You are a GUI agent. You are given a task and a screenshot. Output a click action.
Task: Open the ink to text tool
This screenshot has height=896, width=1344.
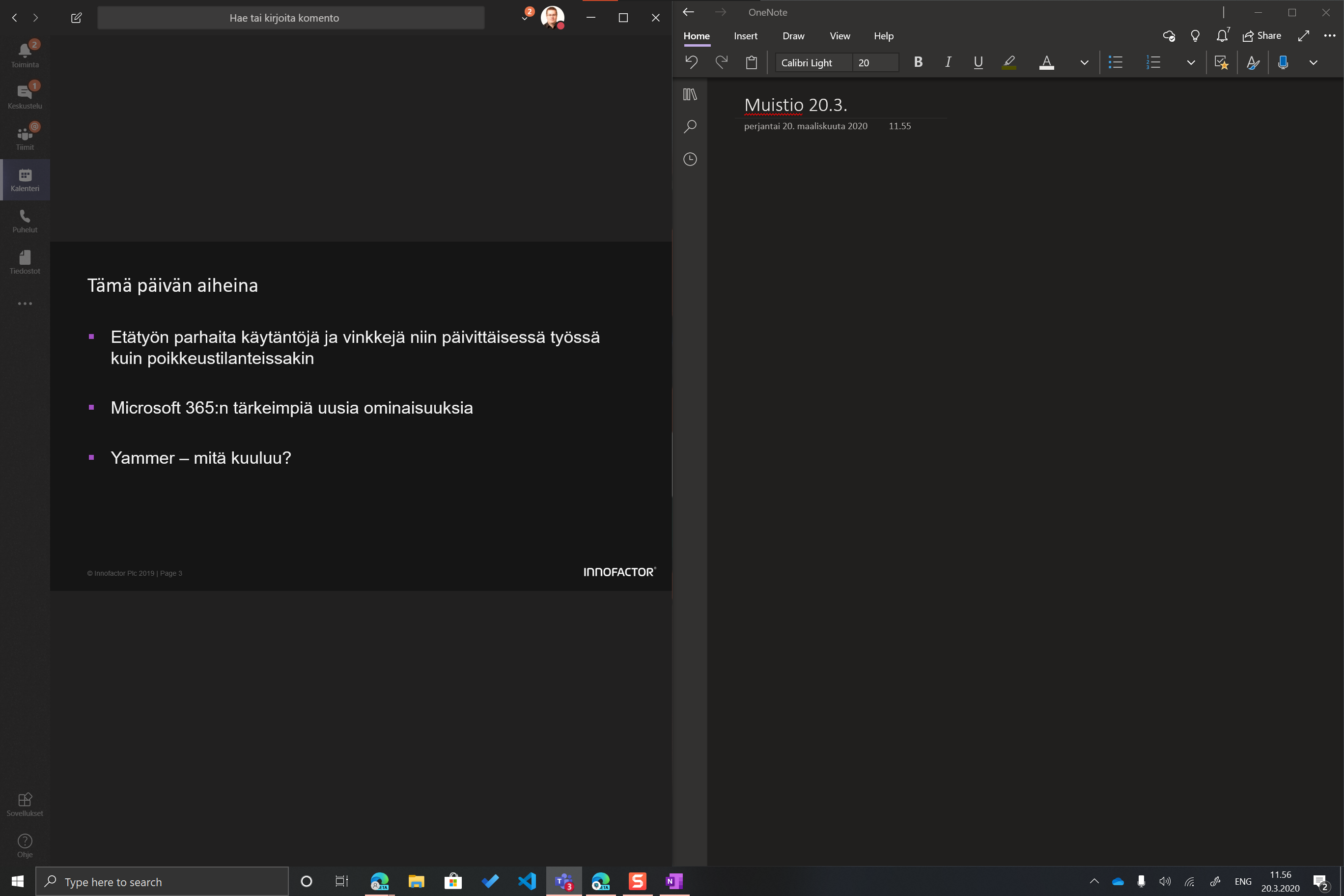1253,62
